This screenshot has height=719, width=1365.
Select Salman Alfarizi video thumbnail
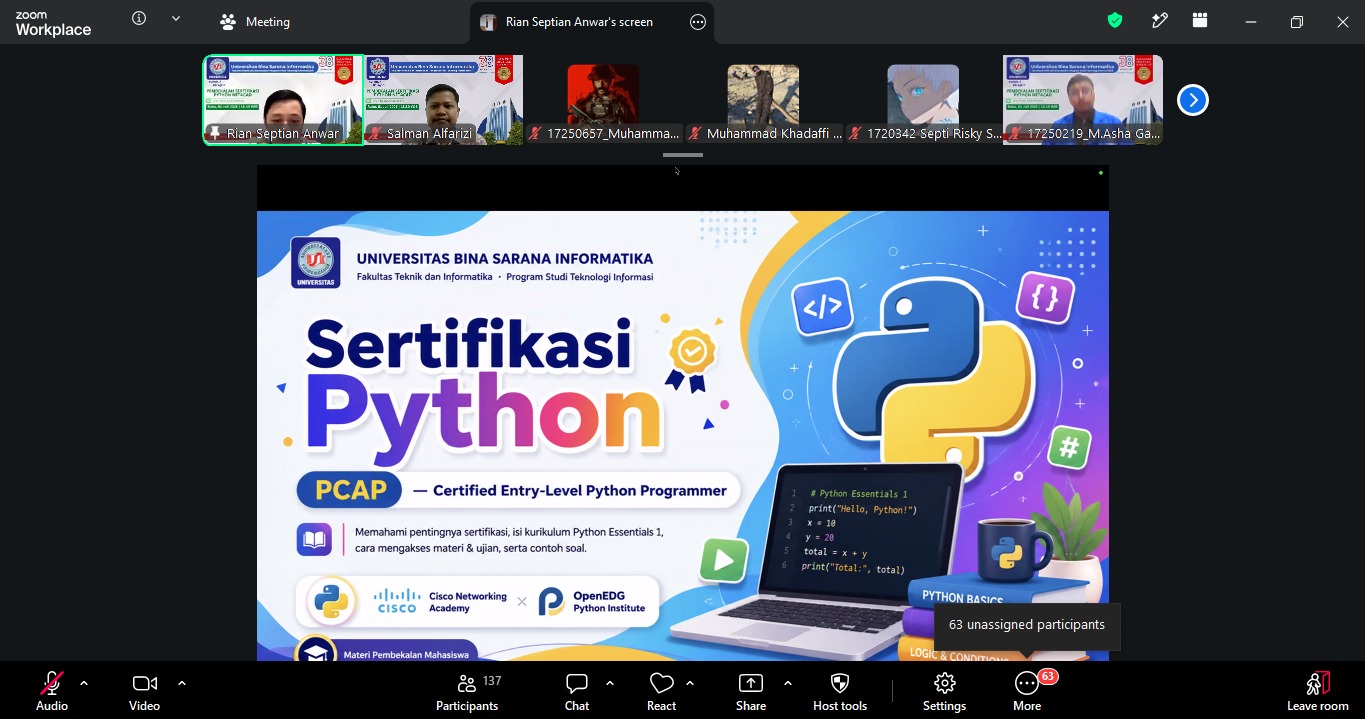(x=443, y=100)
